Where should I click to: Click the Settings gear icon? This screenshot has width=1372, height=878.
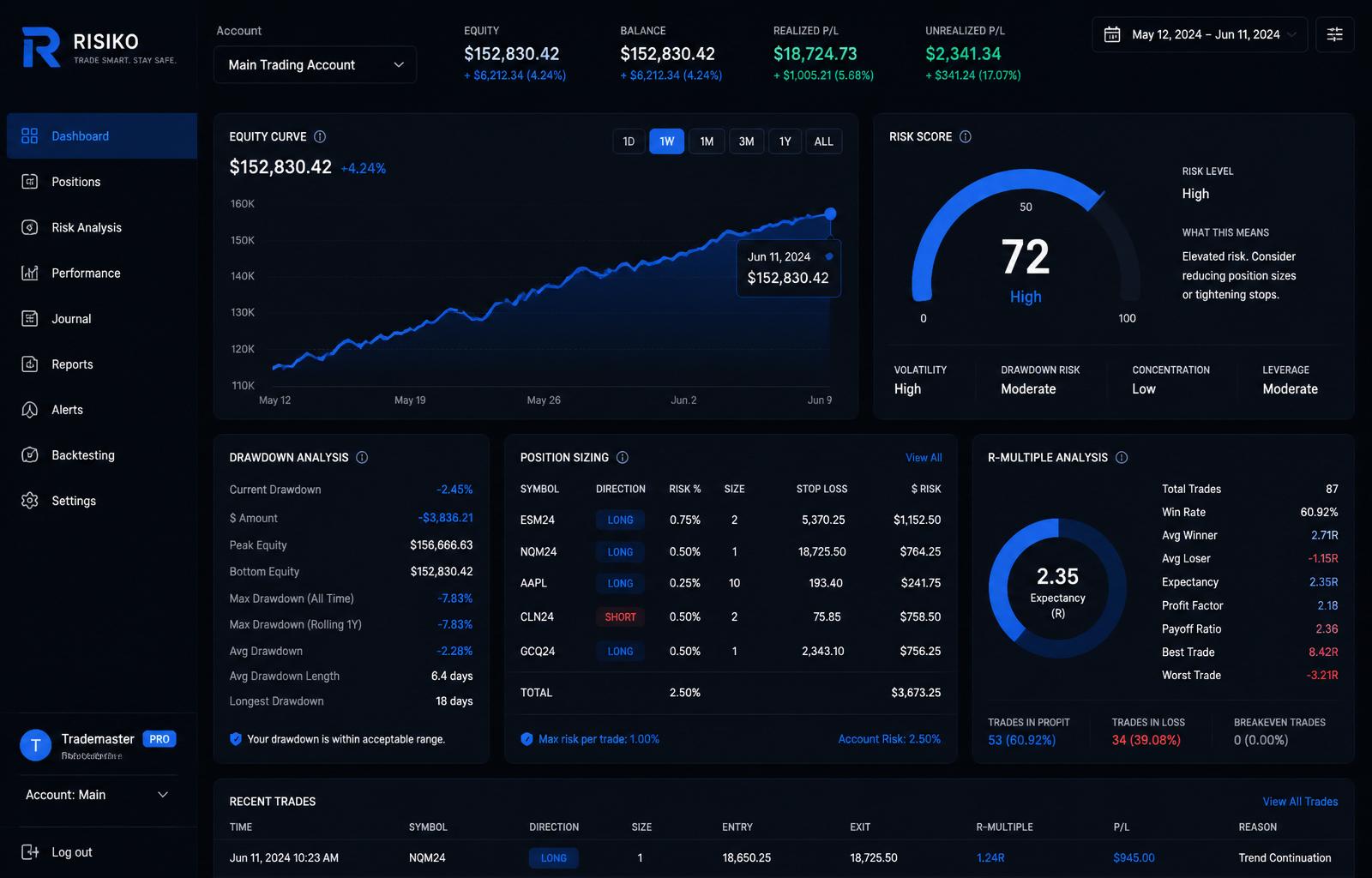(x=30, y=500)
